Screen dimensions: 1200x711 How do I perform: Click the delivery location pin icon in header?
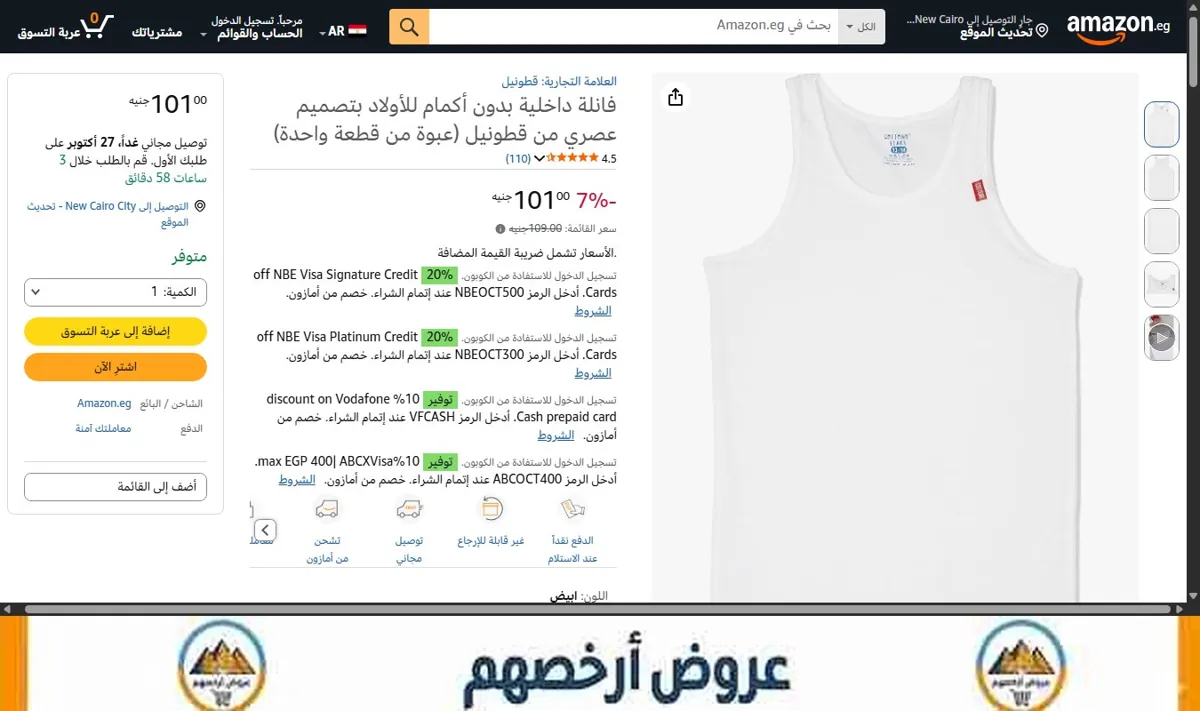click(x=1041, y=31)
